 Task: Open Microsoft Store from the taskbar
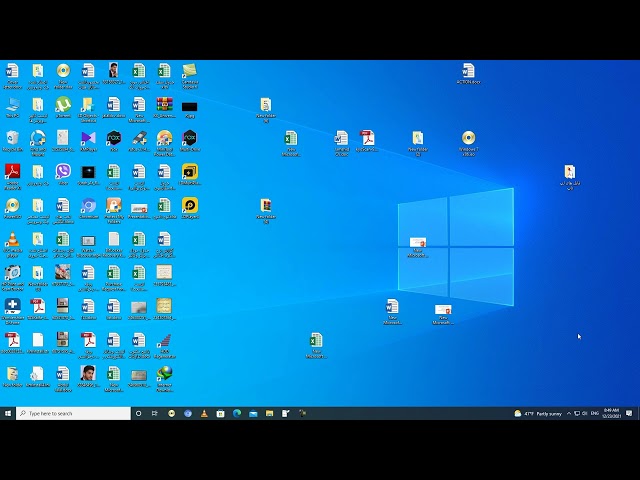(x=220, y=413)
